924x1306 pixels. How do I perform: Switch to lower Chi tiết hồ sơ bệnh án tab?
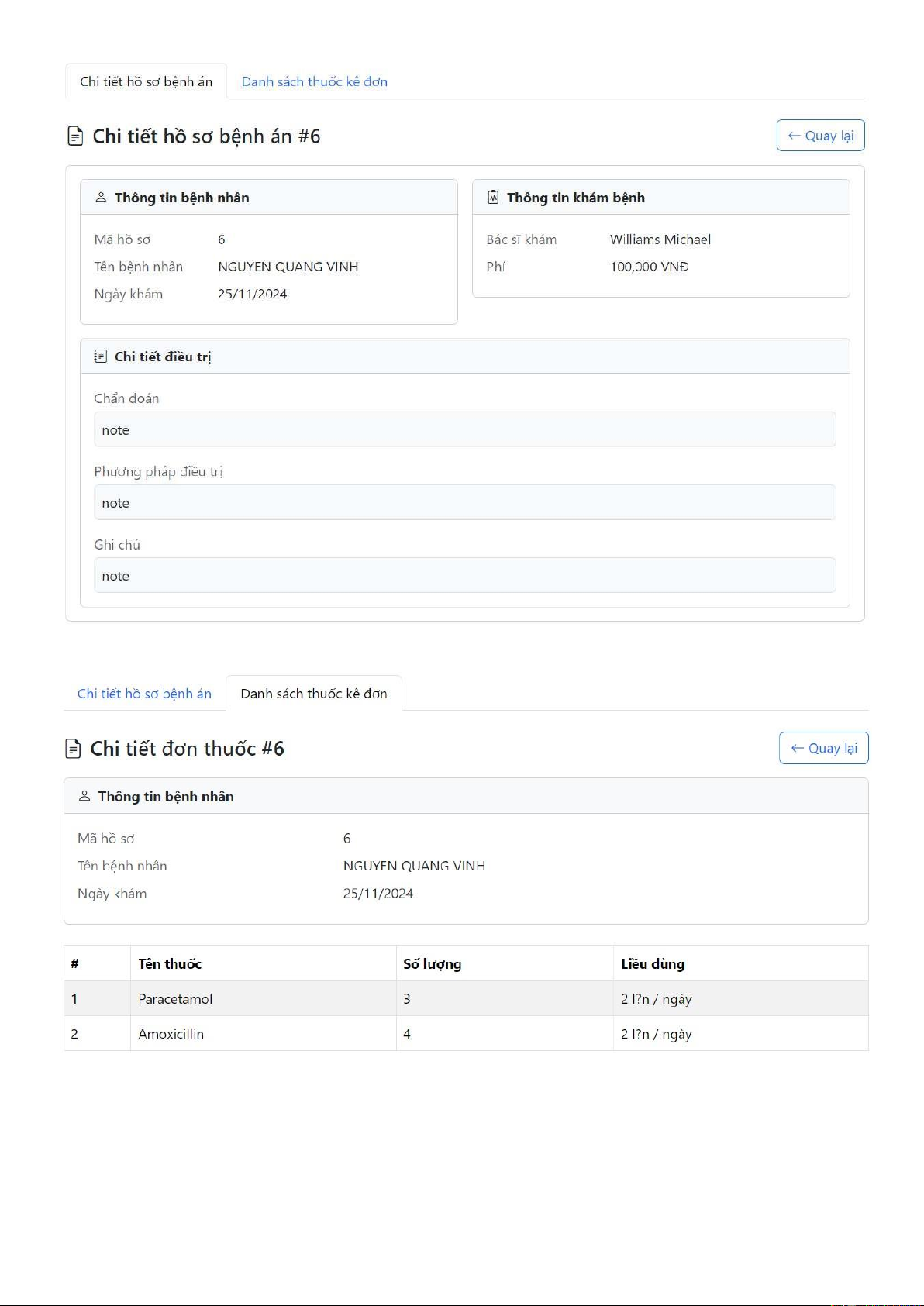pyautogui.click(x=144, y=694)
